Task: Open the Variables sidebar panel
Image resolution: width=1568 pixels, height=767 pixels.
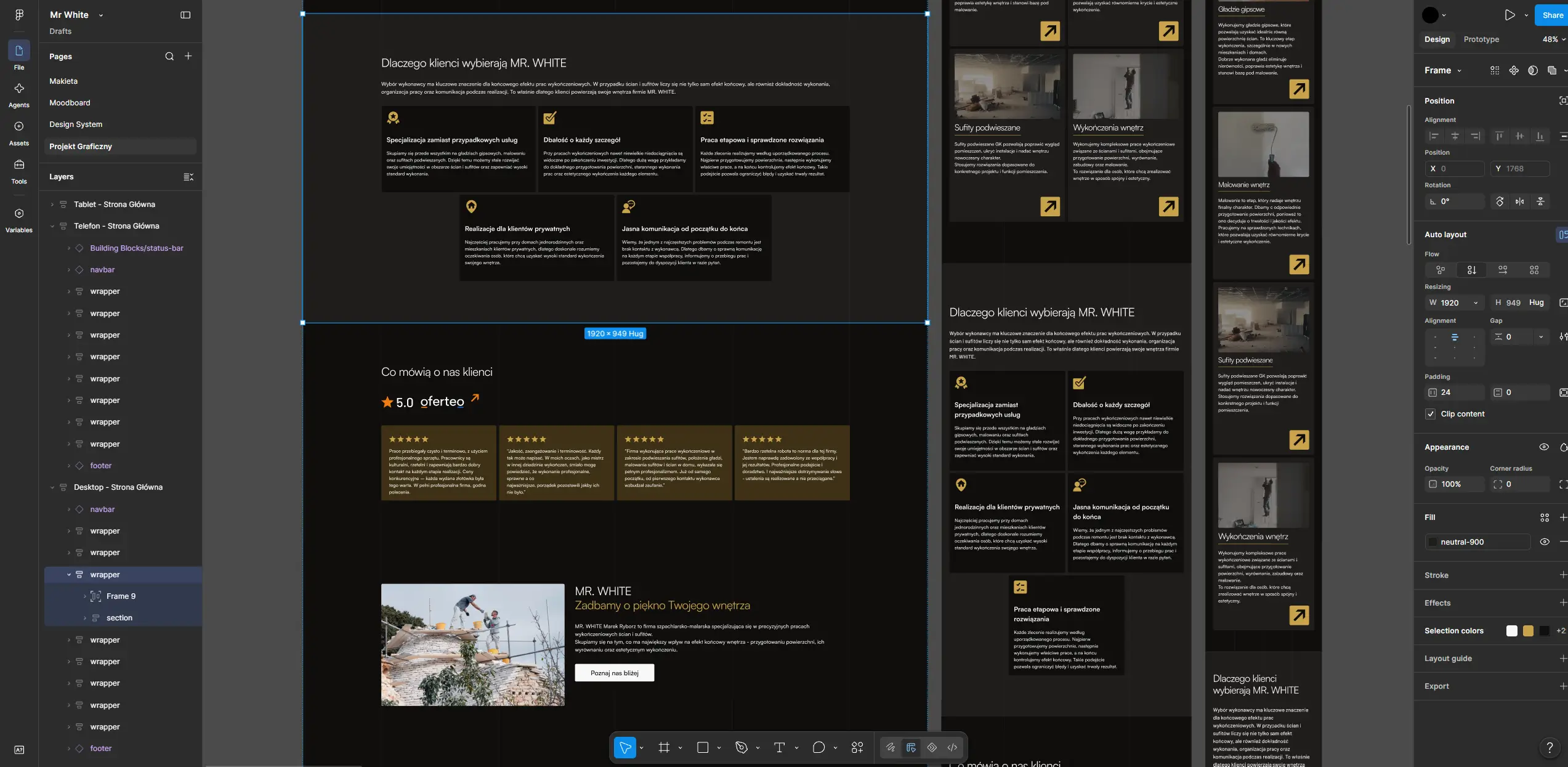Action: click(x=19, y=219)
